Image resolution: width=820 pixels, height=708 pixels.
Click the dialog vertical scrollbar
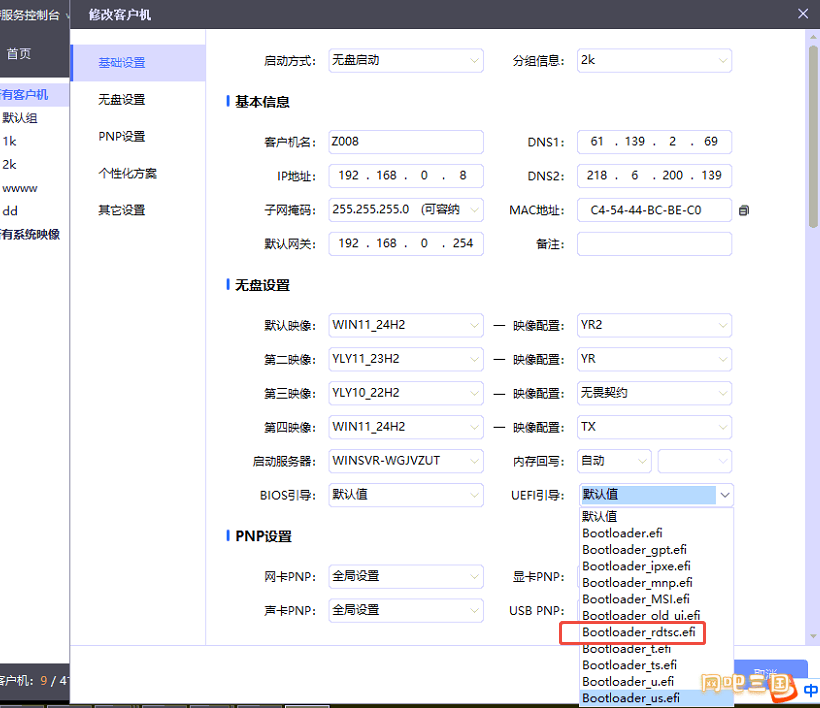(813, 137)
